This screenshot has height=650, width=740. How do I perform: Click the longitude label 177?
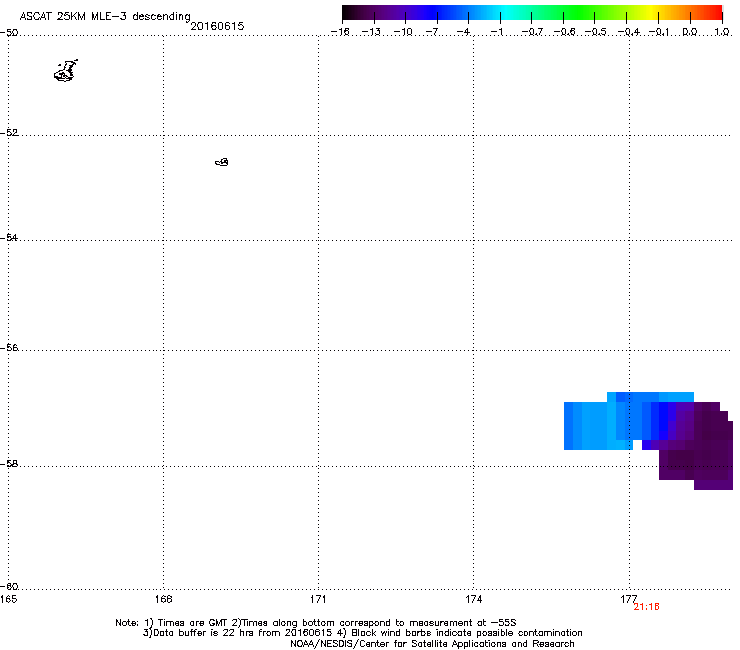(x=629, y=599)
